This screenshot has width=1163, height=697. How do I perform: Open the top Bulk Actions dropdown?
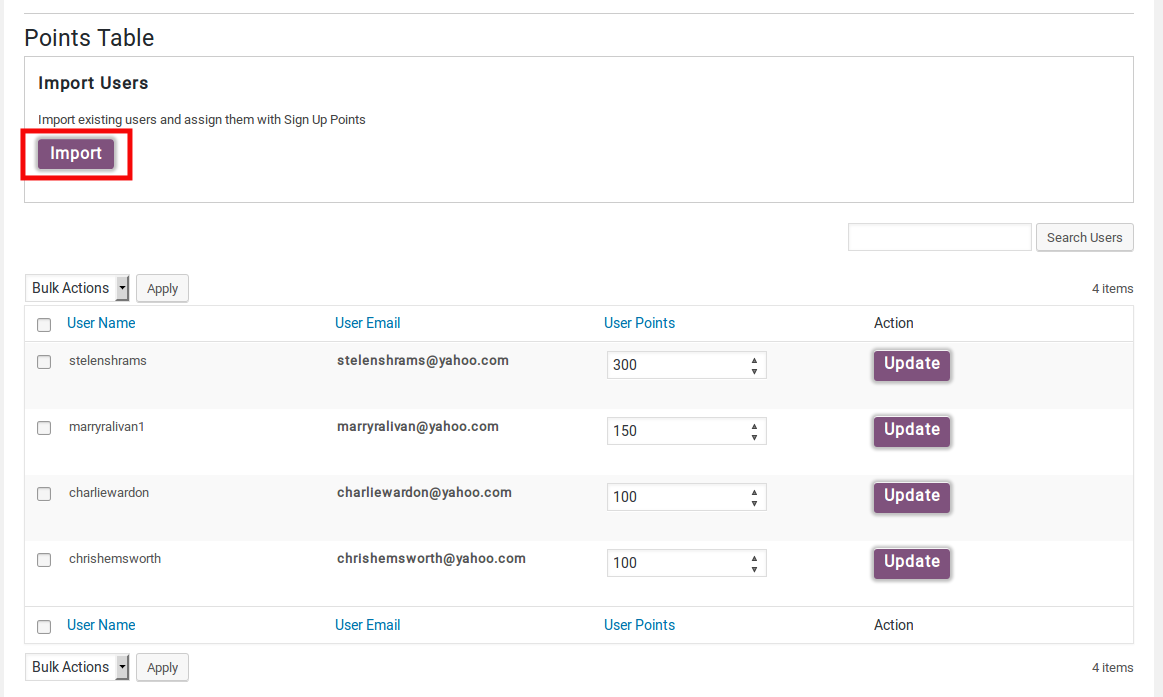(x=77, y=288)
